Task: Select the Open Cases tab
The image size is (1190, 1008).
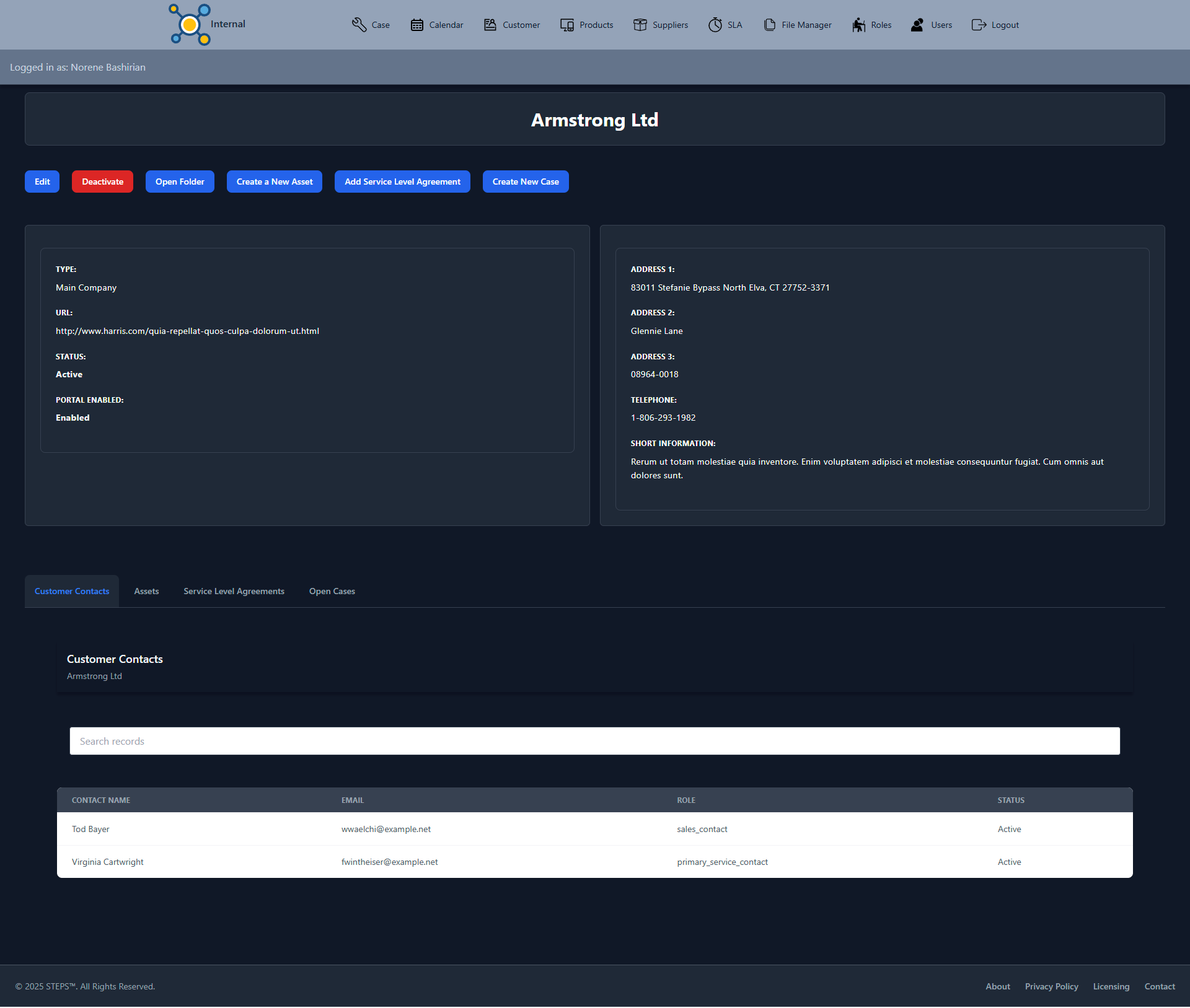Action: [x=332, y=591]
